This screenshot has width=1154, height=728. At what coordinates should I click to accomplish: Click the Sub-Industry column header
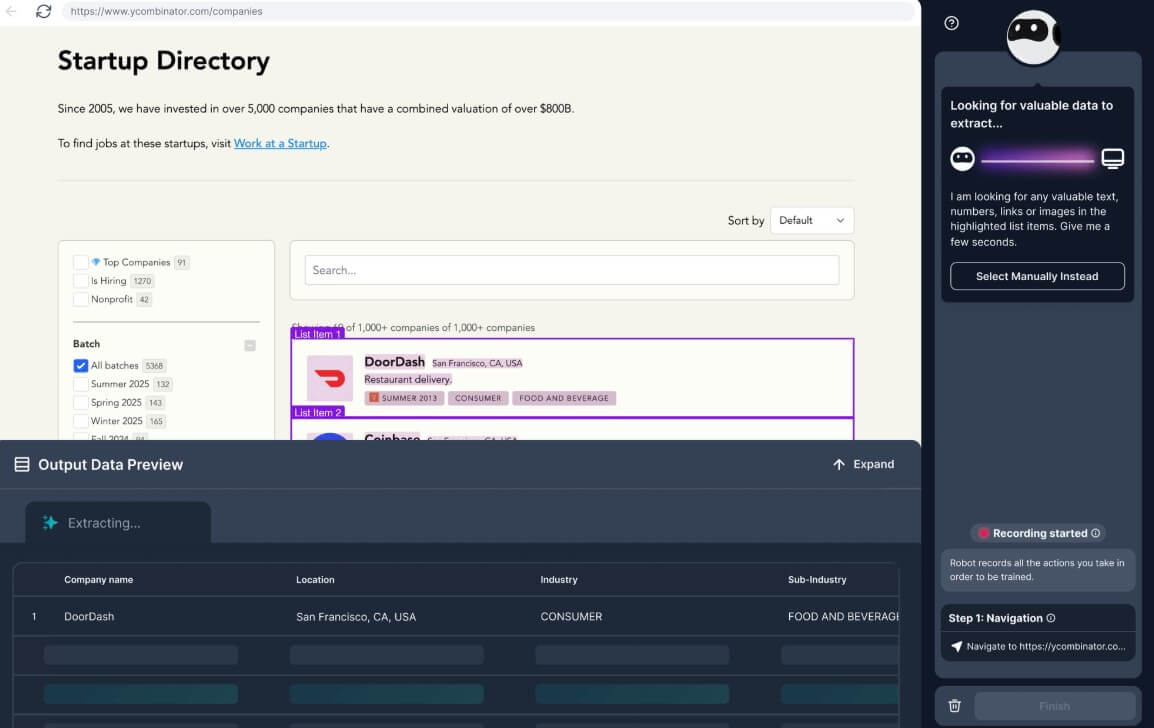(x=817, y=580)
